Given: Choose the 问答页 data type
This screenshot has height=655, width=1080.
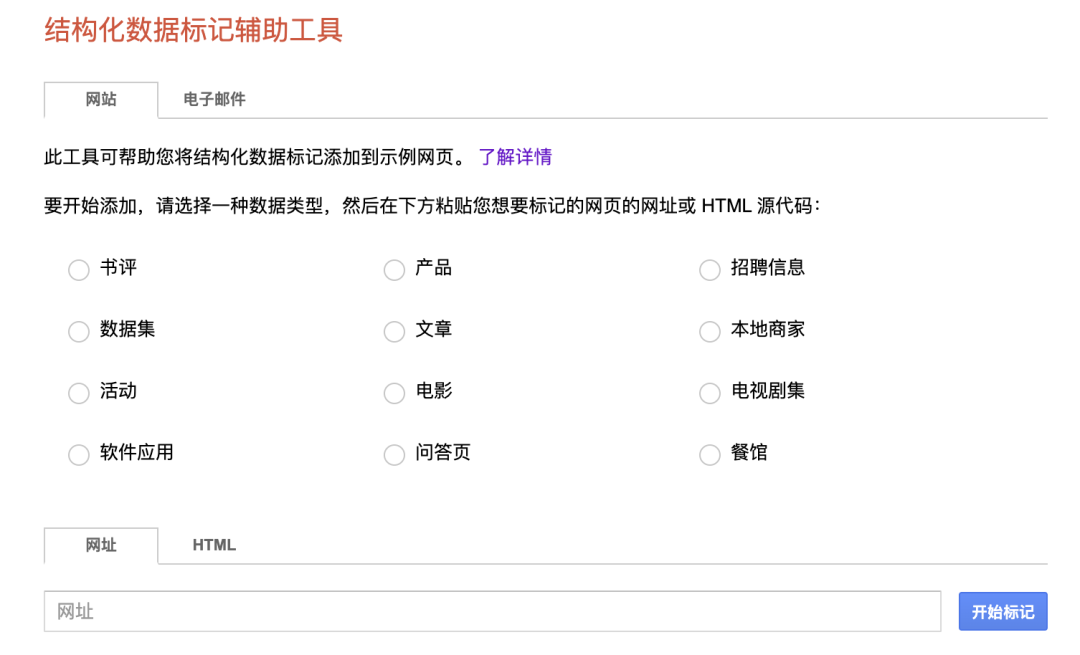Looking at the screenshot, I should click(395, 455).
